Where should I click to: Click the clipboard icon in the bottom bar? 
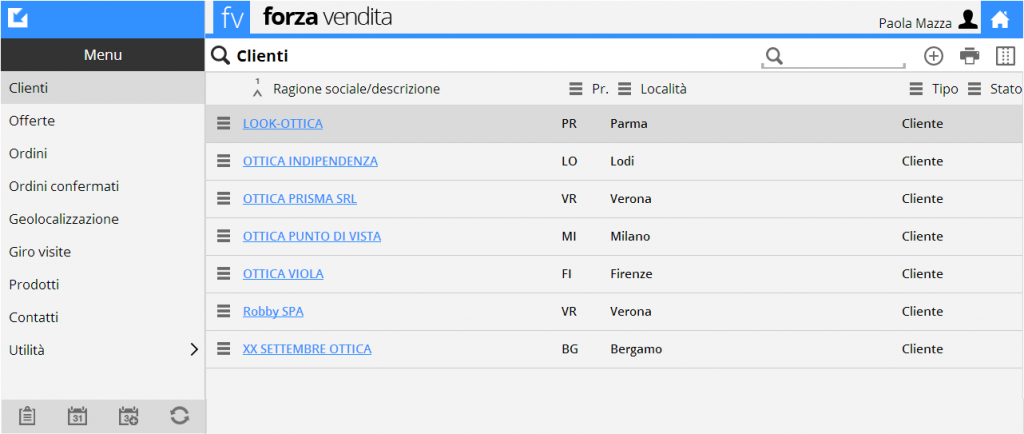(x=27, y=416)
